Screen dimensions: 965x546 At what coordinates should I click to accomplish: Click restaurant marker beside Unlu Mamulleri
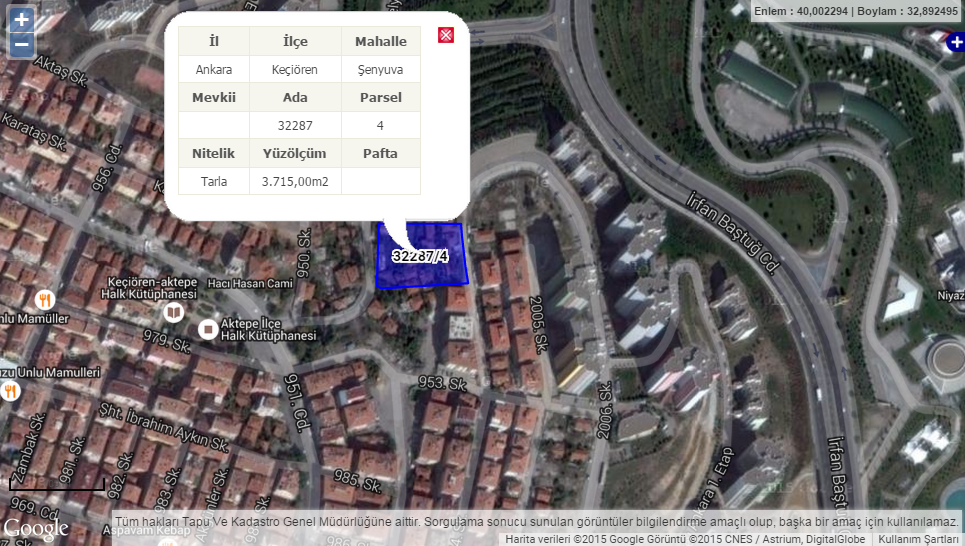pos(9,391)
